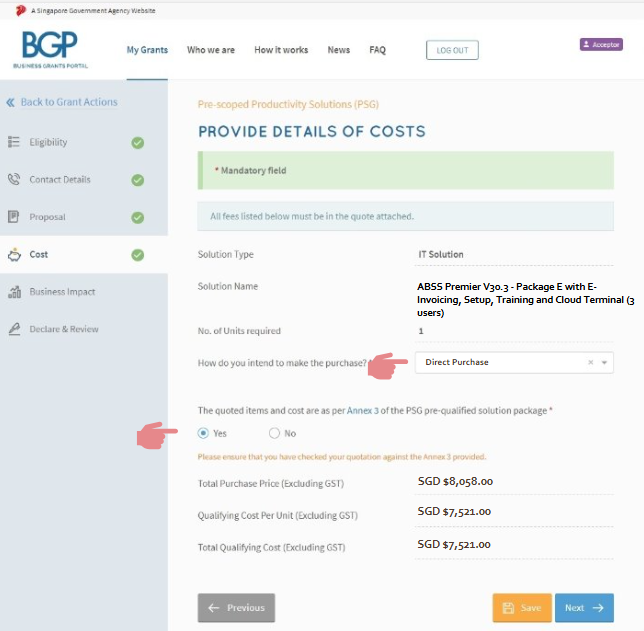Screen dimensions: 644x631
Task: Click the Pre-scoped Productivity Solutions (PSG) heading
Action: [288, 104]
